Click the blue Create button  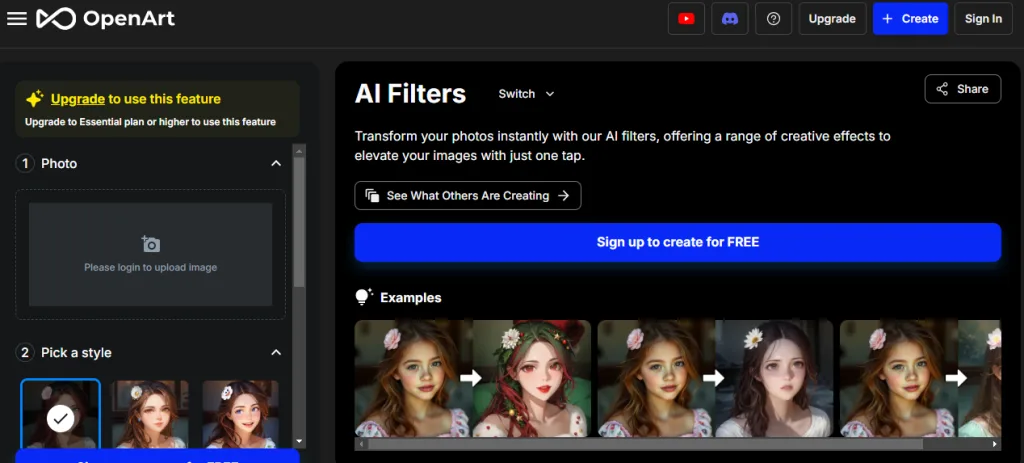(x=910, y=19)
